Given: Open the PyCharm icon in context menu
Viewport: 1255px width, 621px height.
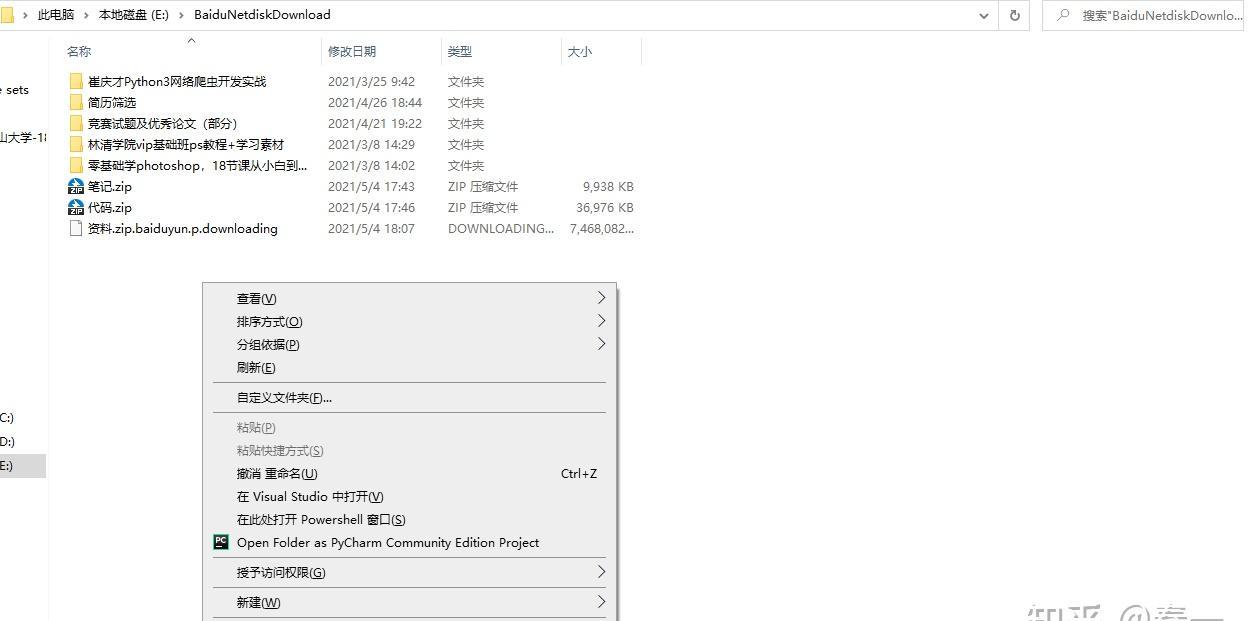Looking at the screenshot, I should 221,542.
